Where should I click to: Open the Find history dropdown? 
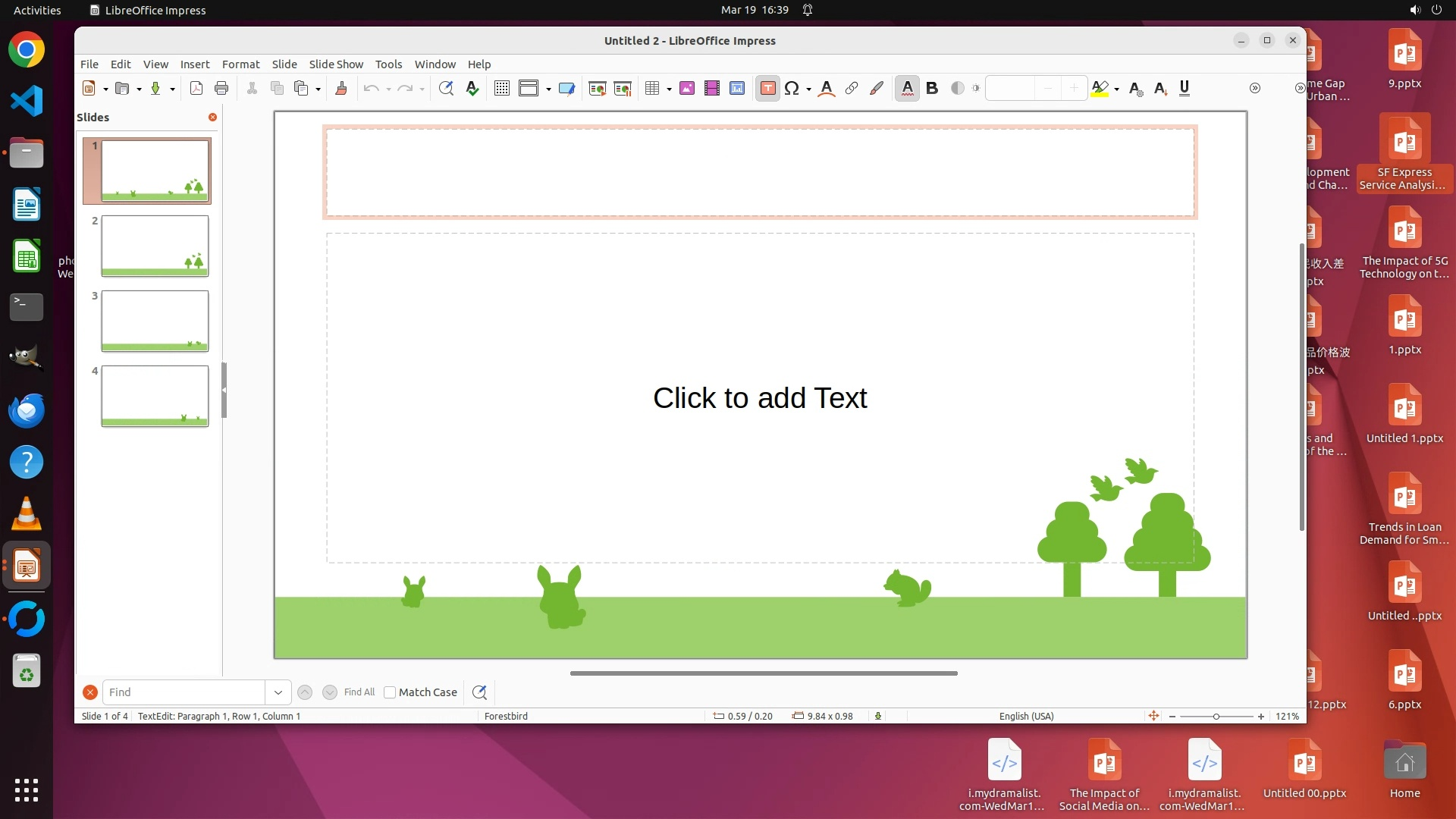coord(278,692)
